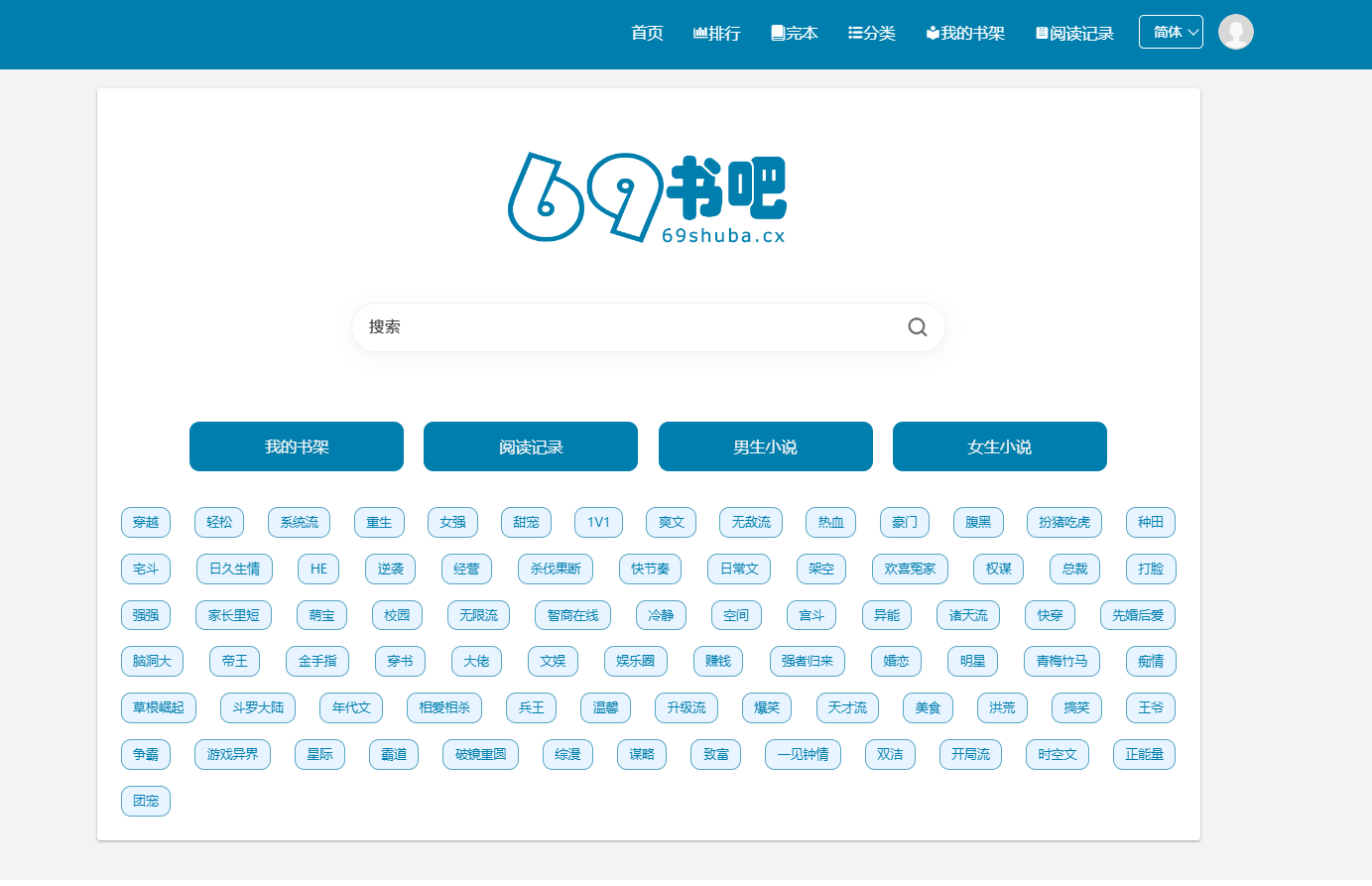Open the 女生小说 button
Image resolution: width=1372 pixels, height=886 pixels.
[x=1000, y=446]
